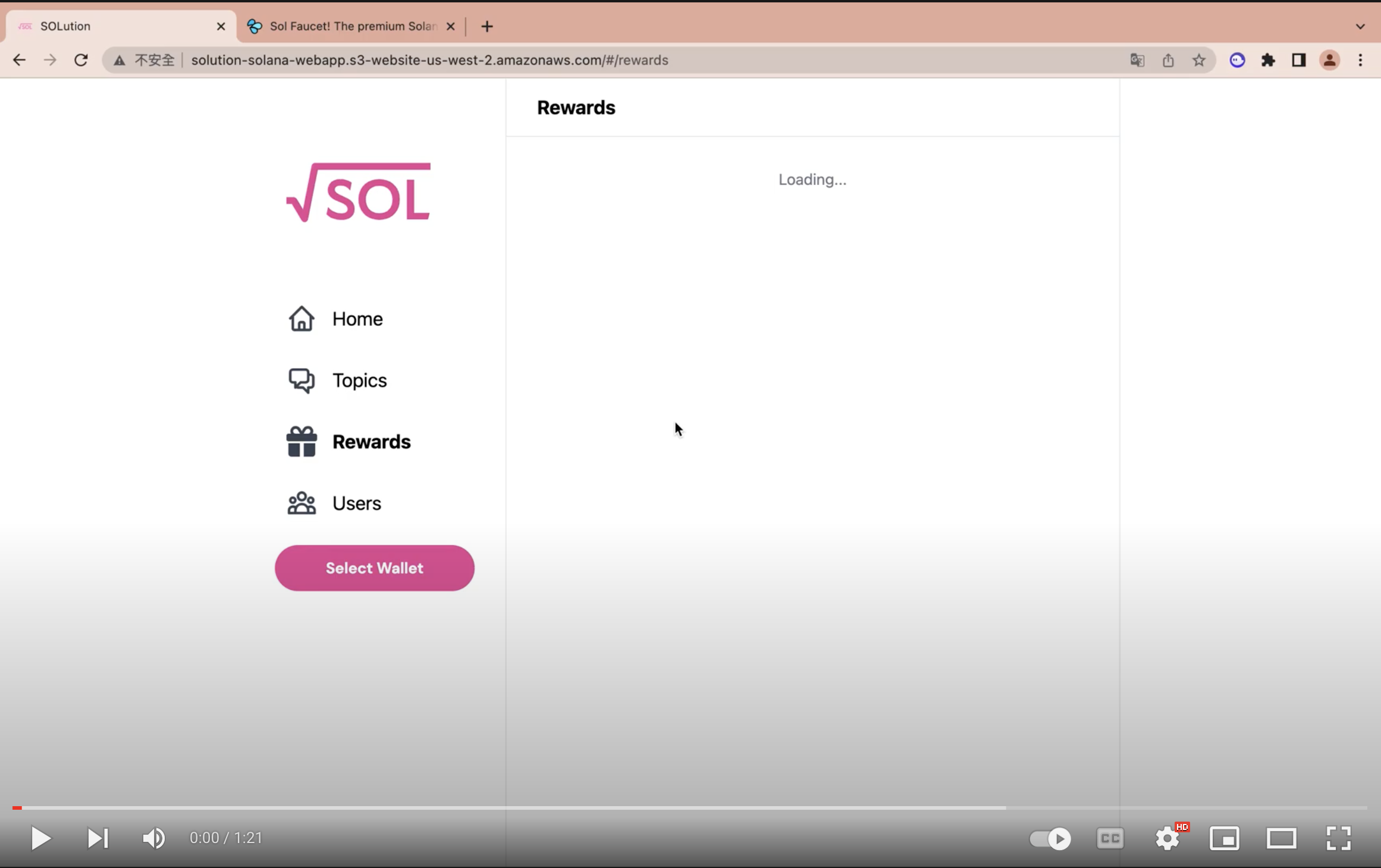Click the URL address bar
The height and width of the screenshot is (868, 1381).
coord(595,60)
